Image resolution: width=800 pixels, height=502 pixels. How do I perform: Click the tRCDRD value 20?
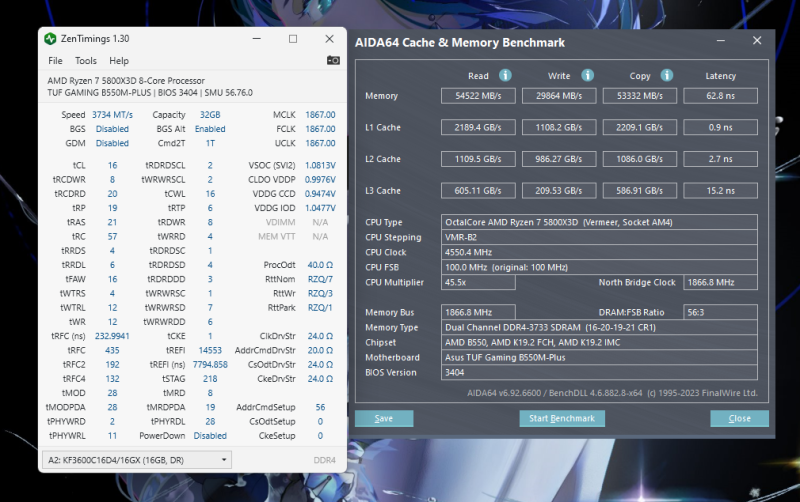112,194
